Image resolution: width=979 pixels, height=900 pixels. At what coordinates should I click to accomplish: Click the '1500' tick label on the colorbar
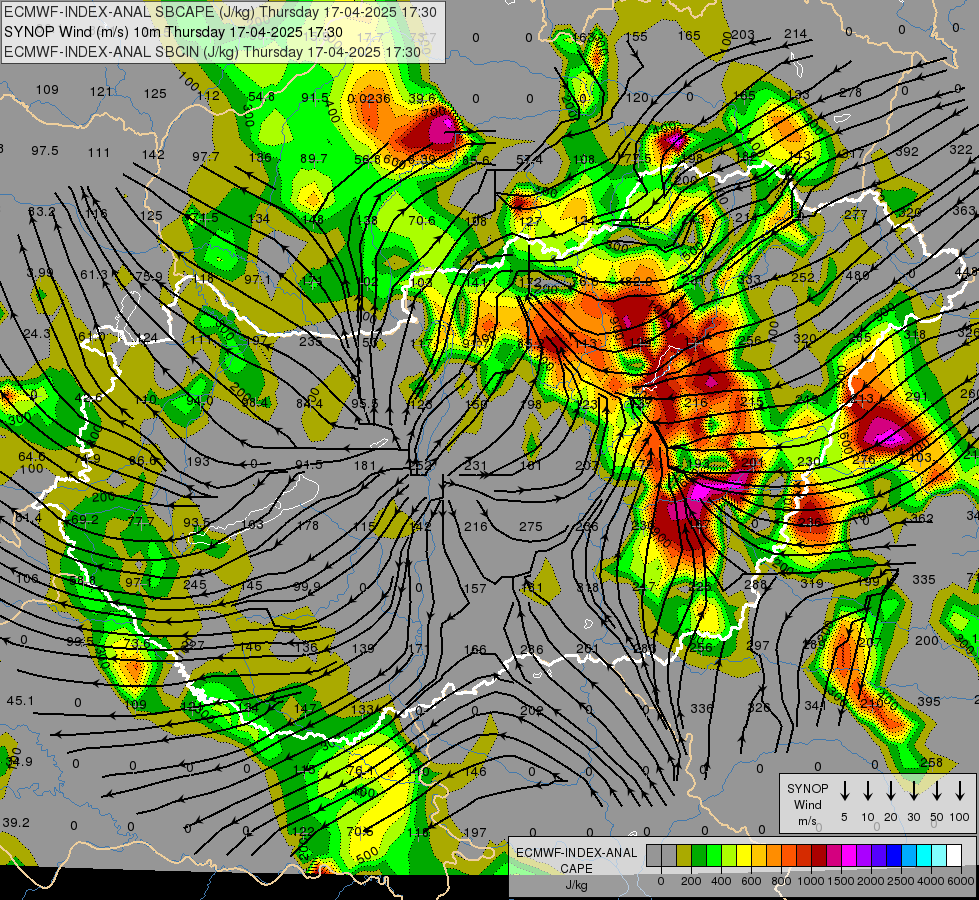842,881
